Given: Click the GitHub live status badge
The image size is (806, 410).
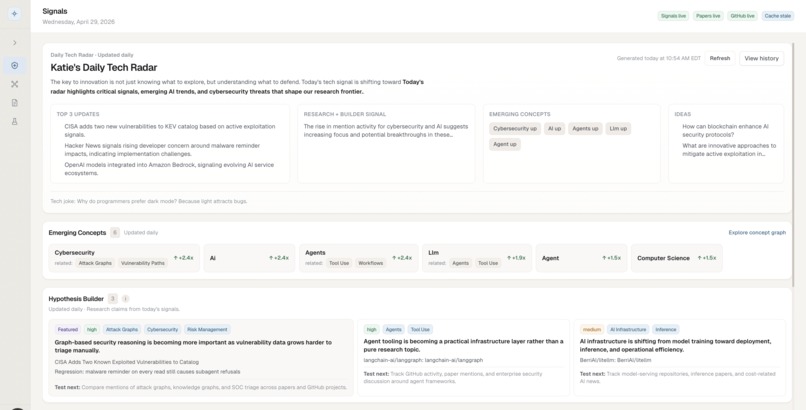Looking at the screenshot, I should 742,16.
